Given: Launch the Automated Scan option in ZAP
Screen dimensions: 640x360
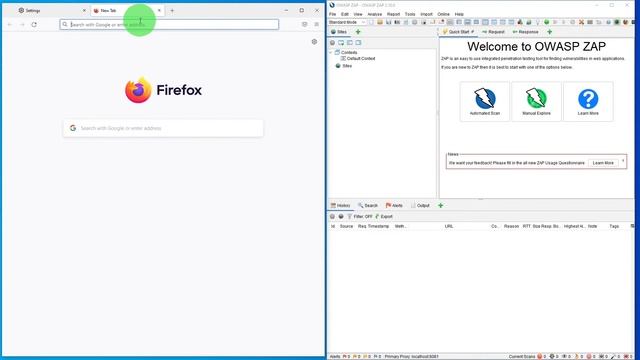Looking at the screenshot, I should click(x=484, y=101).
